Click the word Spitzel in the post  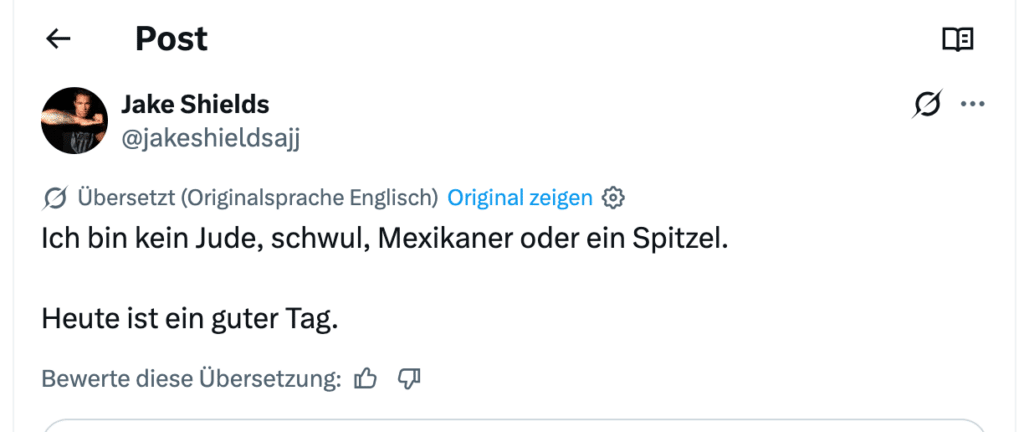click(679, 239)
